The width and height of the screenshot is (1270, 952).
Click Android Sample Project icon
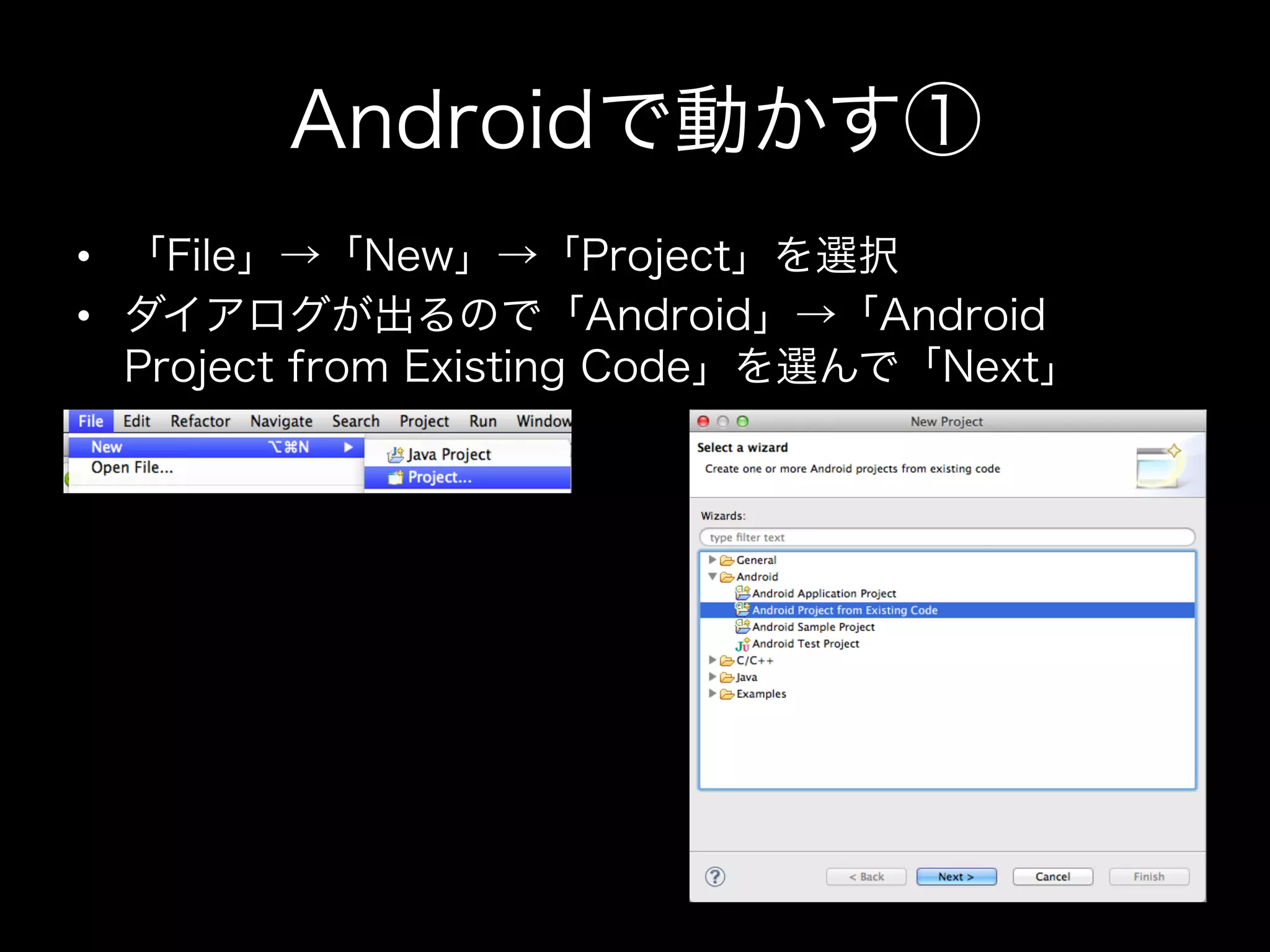742,626
